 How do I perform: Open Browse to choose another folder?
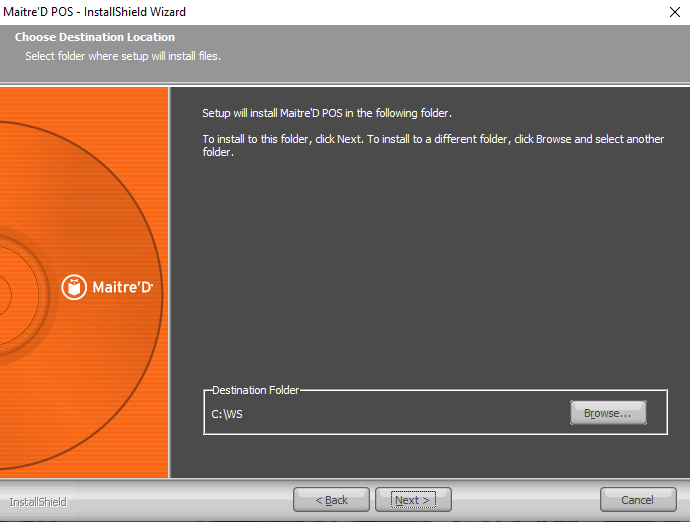click(608, 413)
